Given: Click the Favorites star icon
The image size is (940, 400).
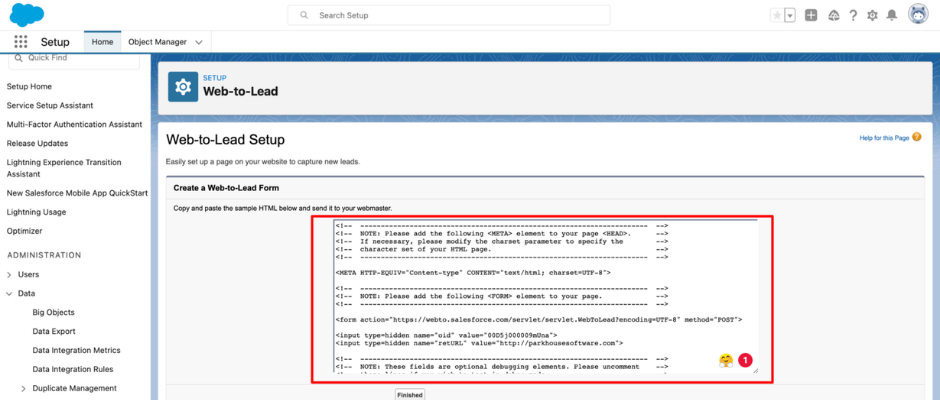Looking at the screenshot, I should 777,16.
